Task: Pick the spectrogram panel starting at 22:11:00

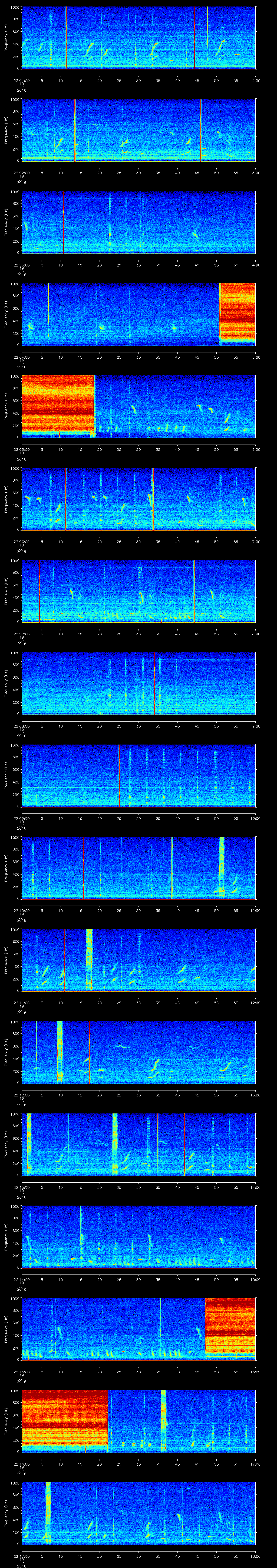Action: point(139,959)
